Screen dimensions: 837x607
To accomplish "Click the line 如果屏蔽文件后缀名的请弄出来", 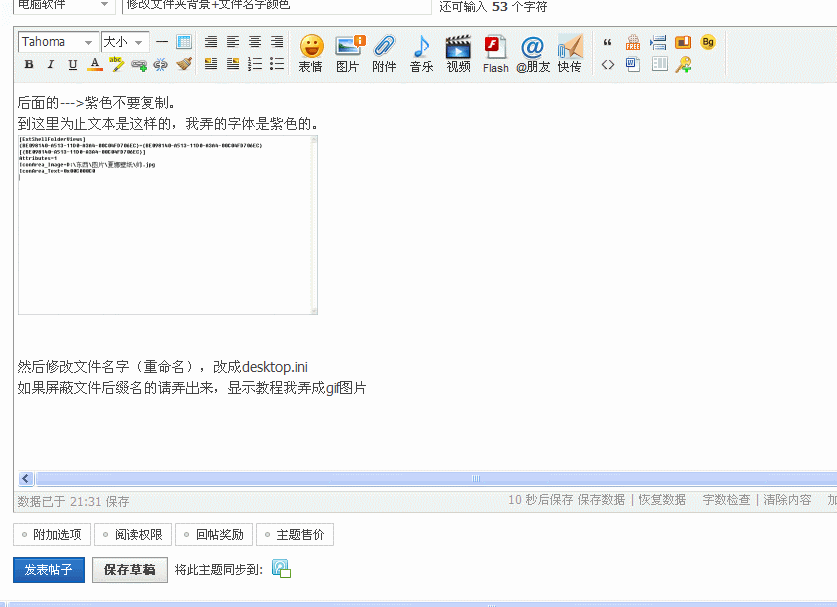I will (192, 388).
